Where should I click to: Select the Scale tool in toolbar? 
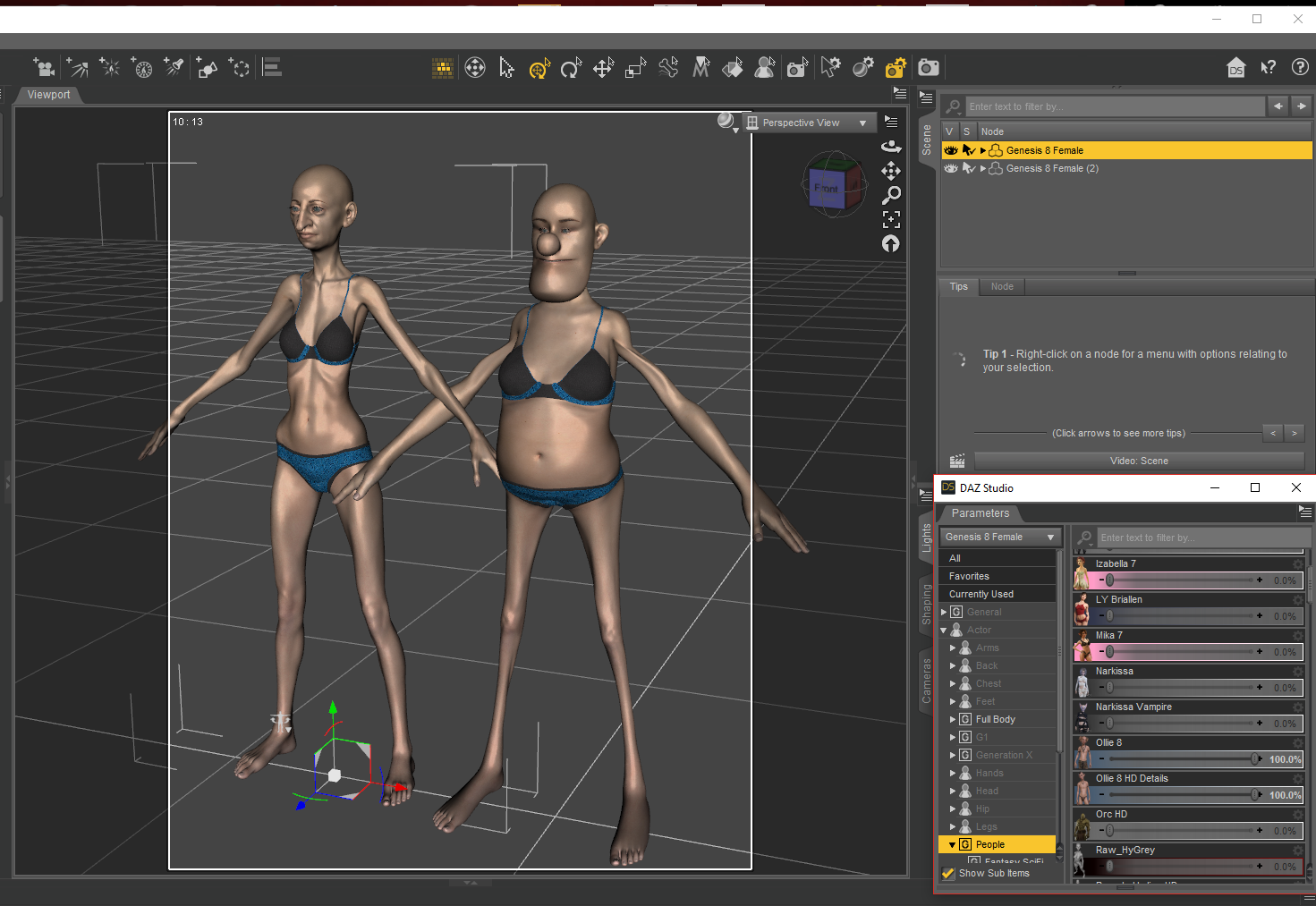tap(635, 68)
